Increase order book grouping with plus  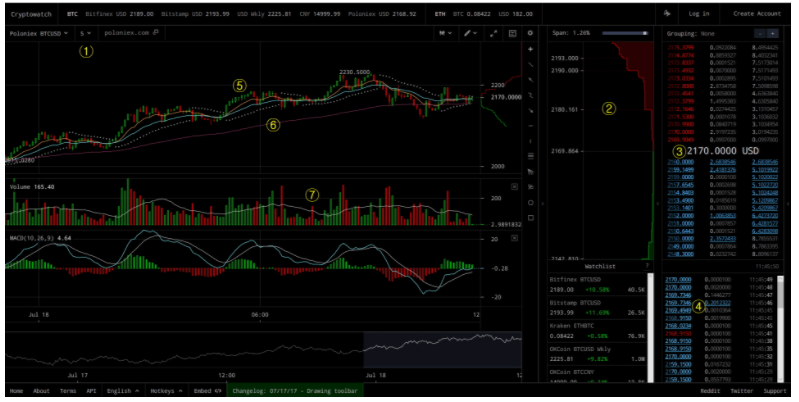(772, 34)
